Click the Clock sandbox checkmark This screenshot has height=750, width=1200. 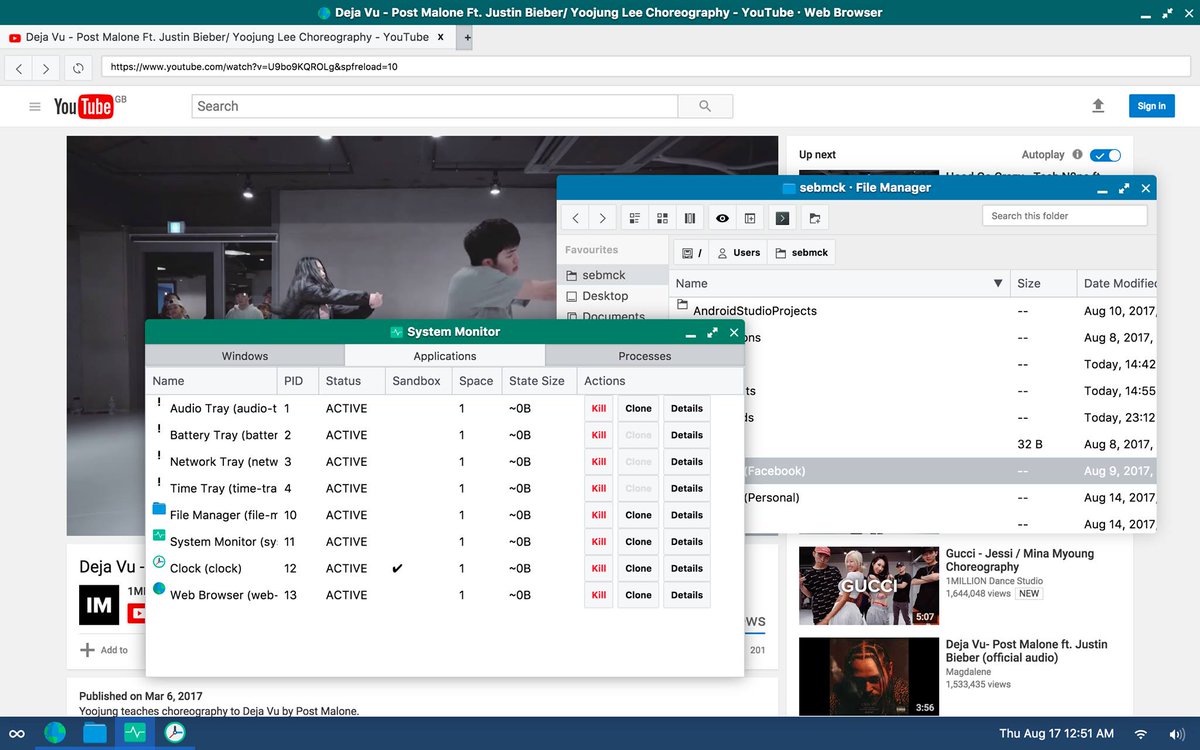click(x=397, y=568)
